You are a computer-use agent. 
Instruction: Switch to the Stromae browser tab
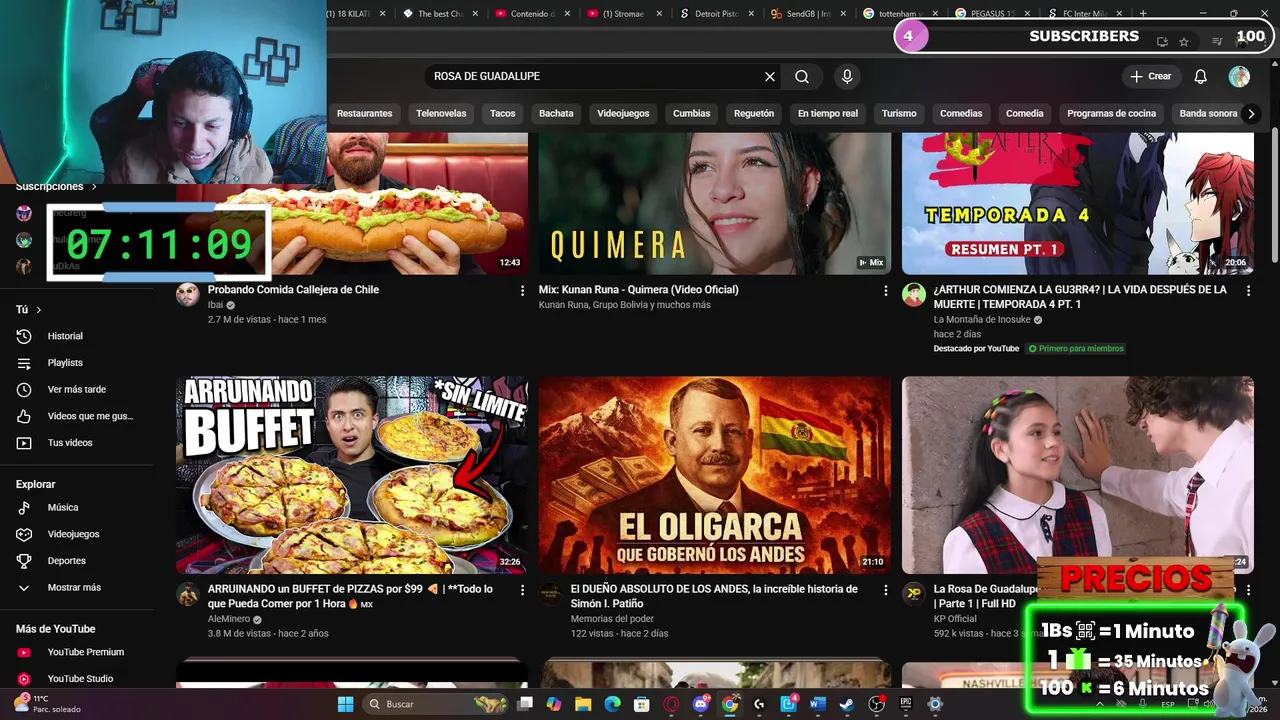click(622, 14)
